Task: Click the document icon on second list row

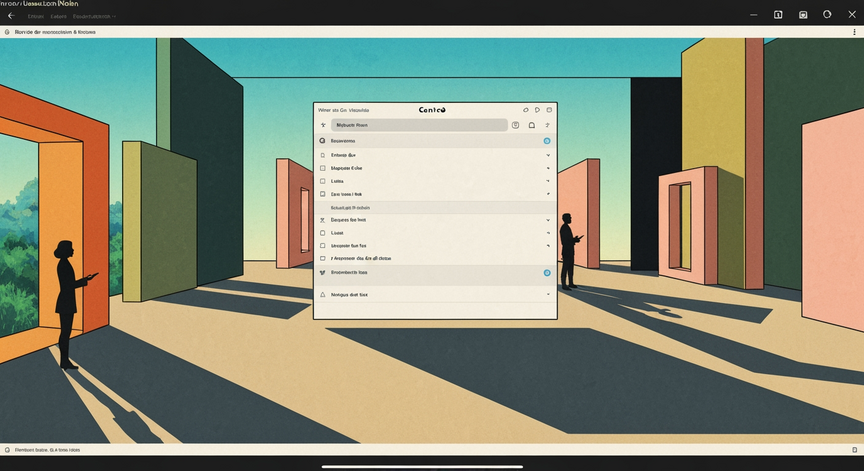Action: (x=322, y=155)
